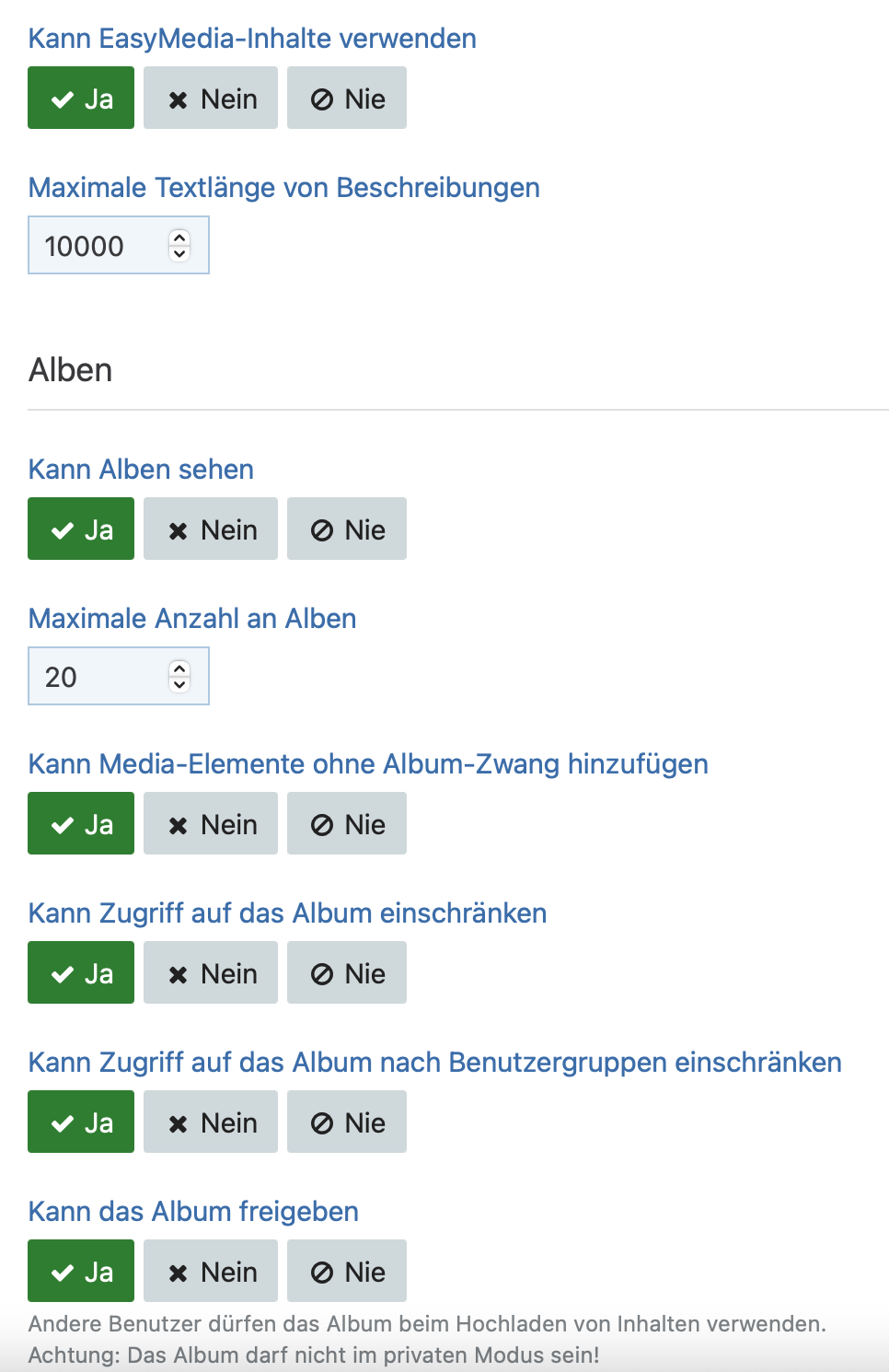Set 'Kann Zugriff auf das Album einschränken' to Nein
This screenshot has height=1372, width=889.
(211, 972)
